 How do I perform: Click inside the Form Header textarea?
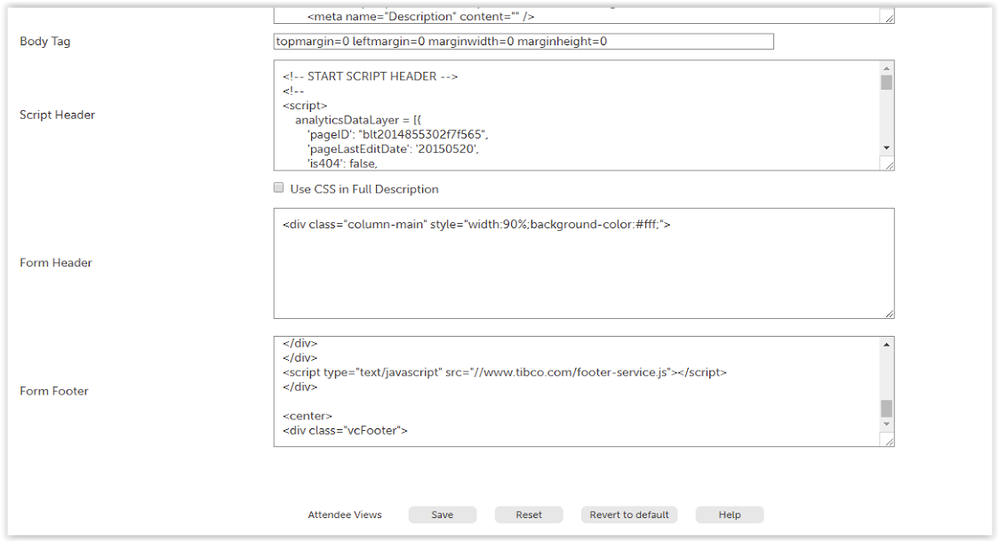[584, 263]
